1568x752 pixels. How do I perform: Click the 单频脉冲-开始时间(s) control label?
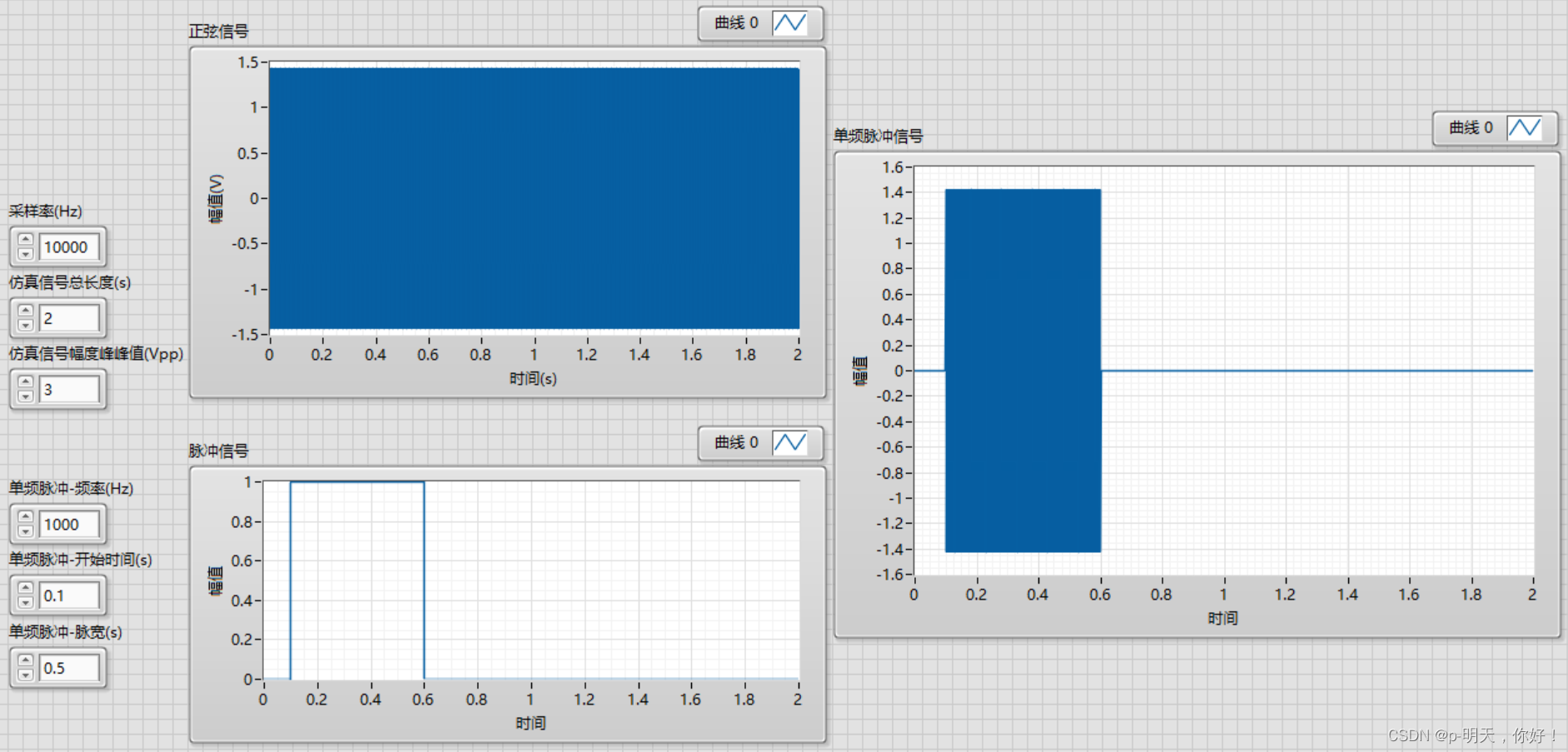[81, 560]
